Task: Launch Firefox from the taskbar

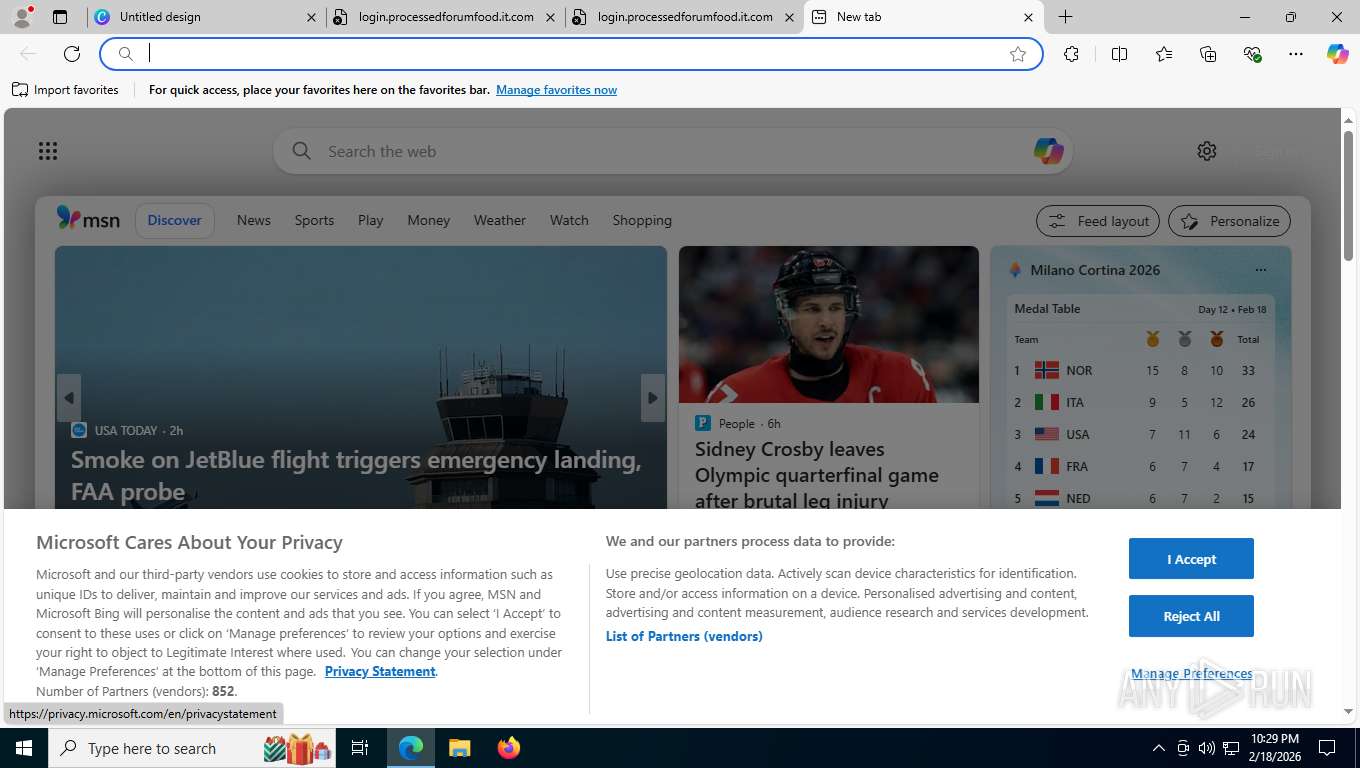Action: click(509, 748)
